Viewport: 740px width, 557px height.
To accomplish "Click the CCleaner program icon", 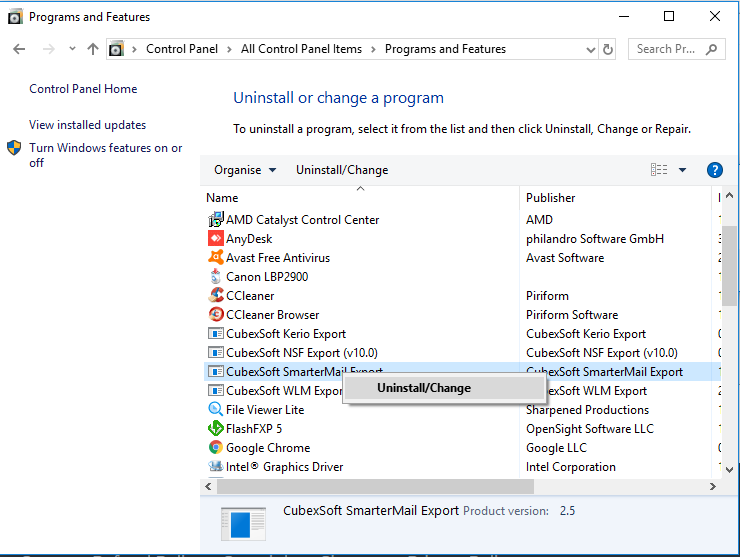I will (216, 295).
